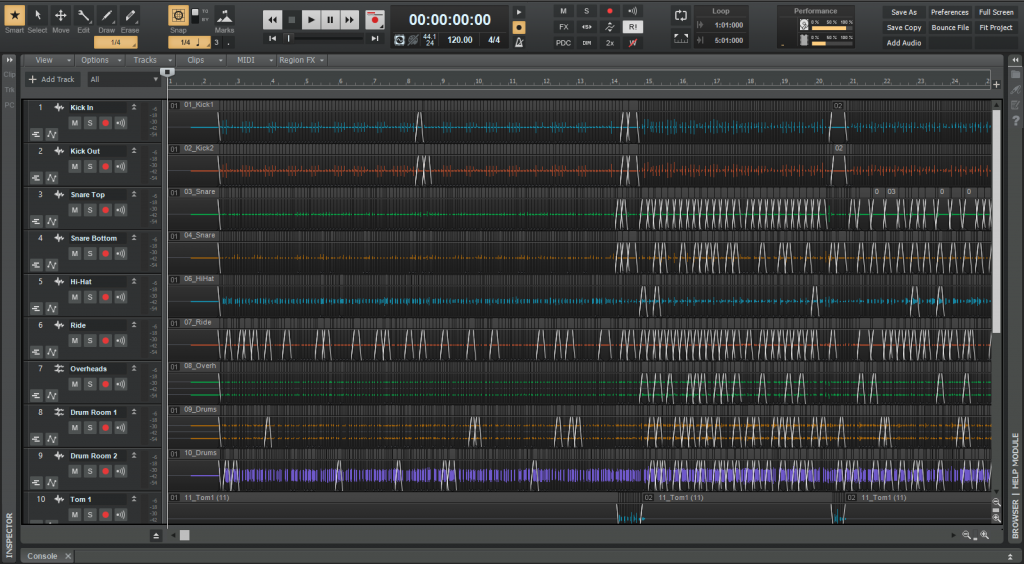Activate the Edit tool
The width and height of the screenshot is (1024, 564).
[x=84, y=16]
